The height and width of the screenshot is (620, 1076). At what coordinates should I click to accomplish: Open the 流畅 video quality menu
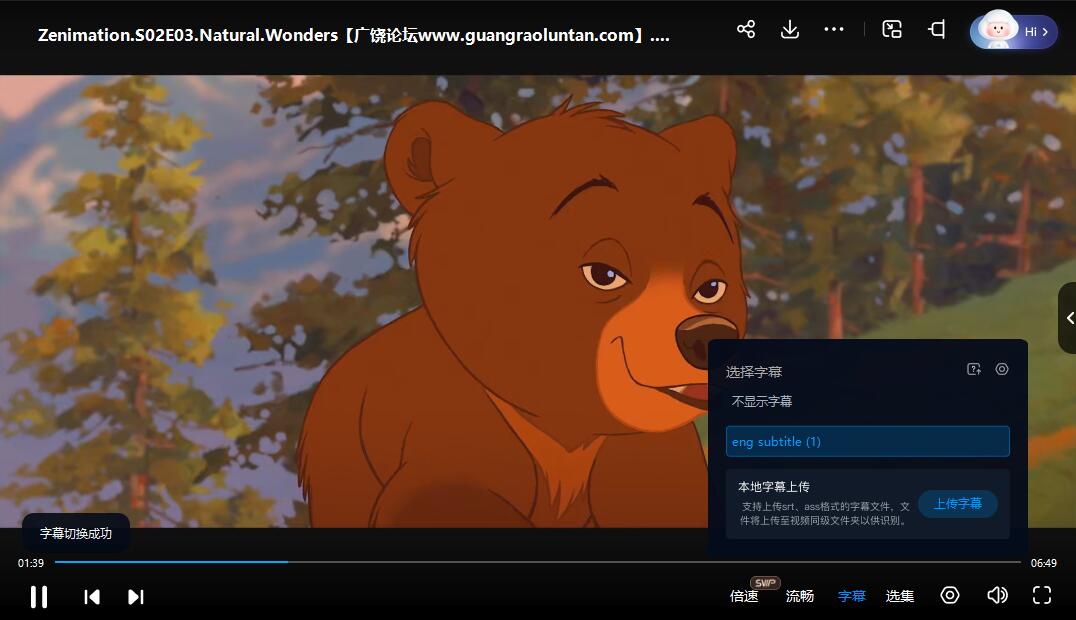point(799,596)
